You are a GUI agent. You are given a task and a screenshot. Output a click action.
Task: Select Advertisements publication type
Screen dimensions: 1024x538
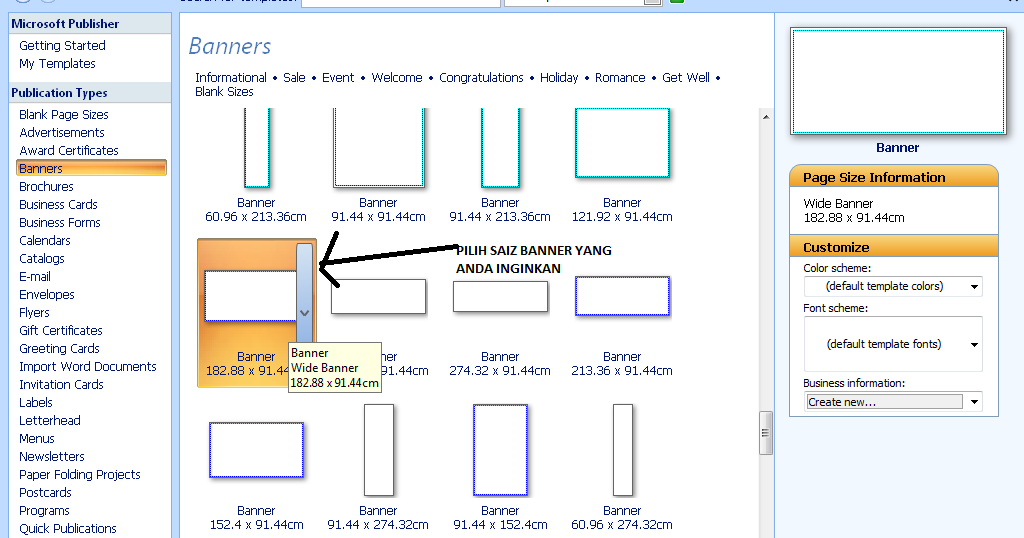[x=62, y=133]
